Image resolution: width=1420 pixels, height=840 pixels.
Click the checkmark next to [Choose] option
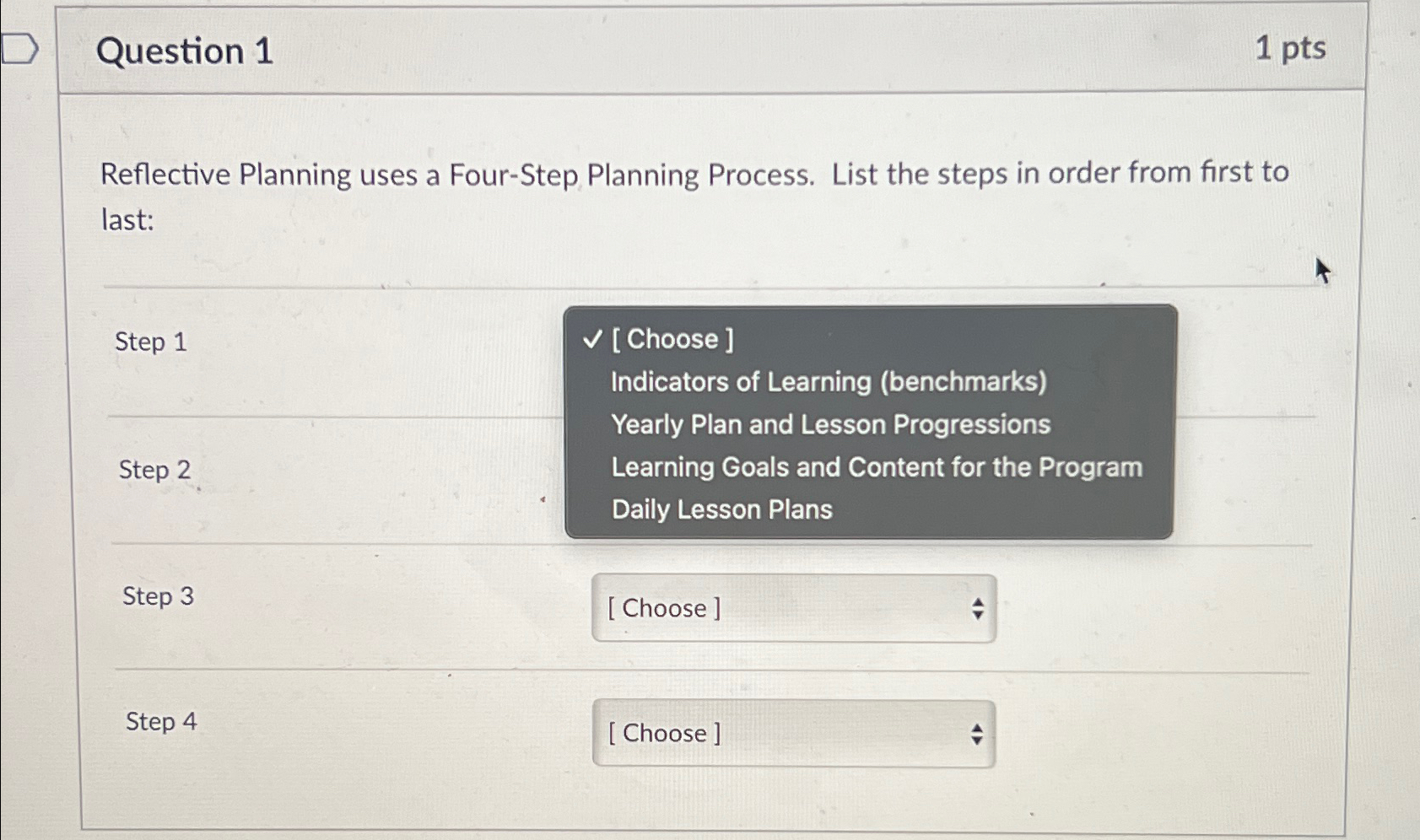point(590,339)
